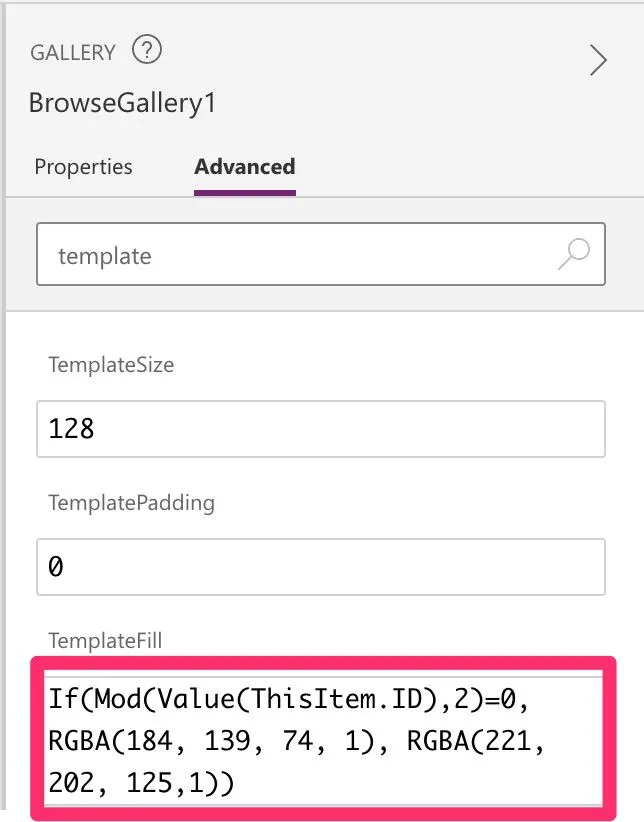
Task: Click the BrowseGallery1 control name
Action: click(122, 102)
